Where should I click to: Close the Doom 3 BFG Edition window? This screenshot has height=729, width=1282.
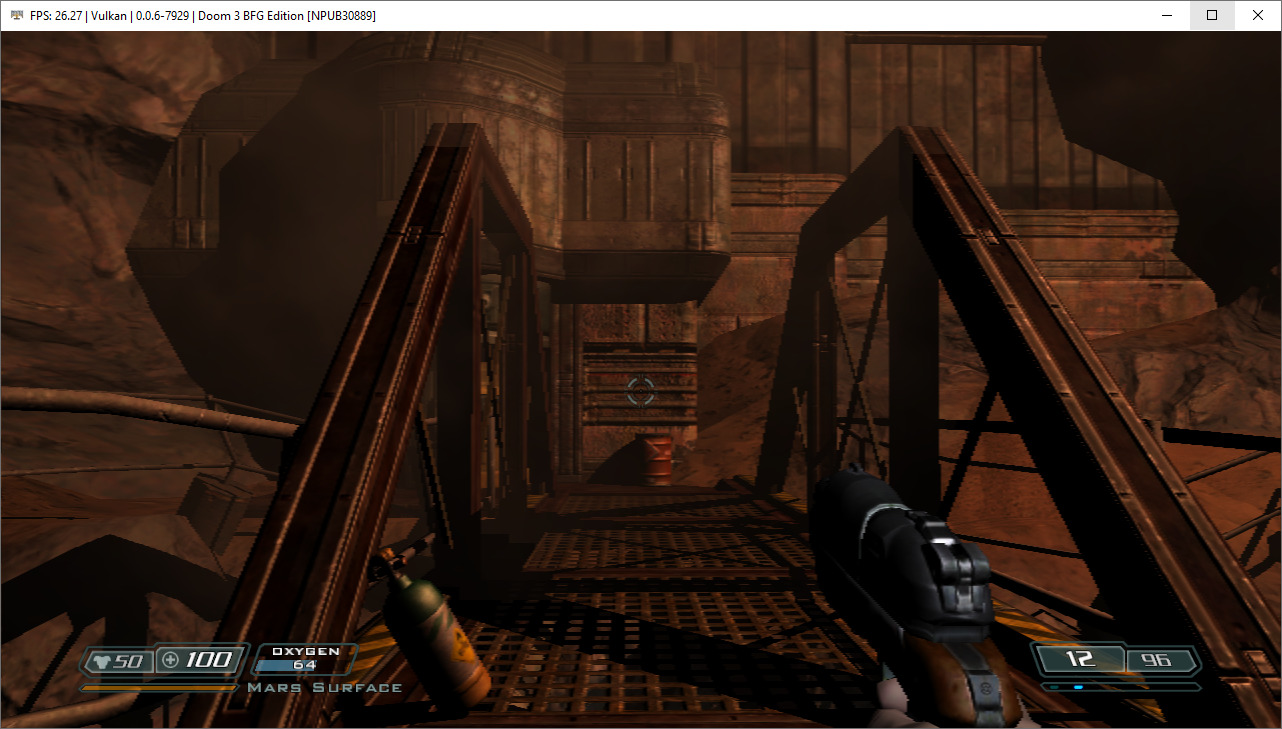[x=1258, y=15]
